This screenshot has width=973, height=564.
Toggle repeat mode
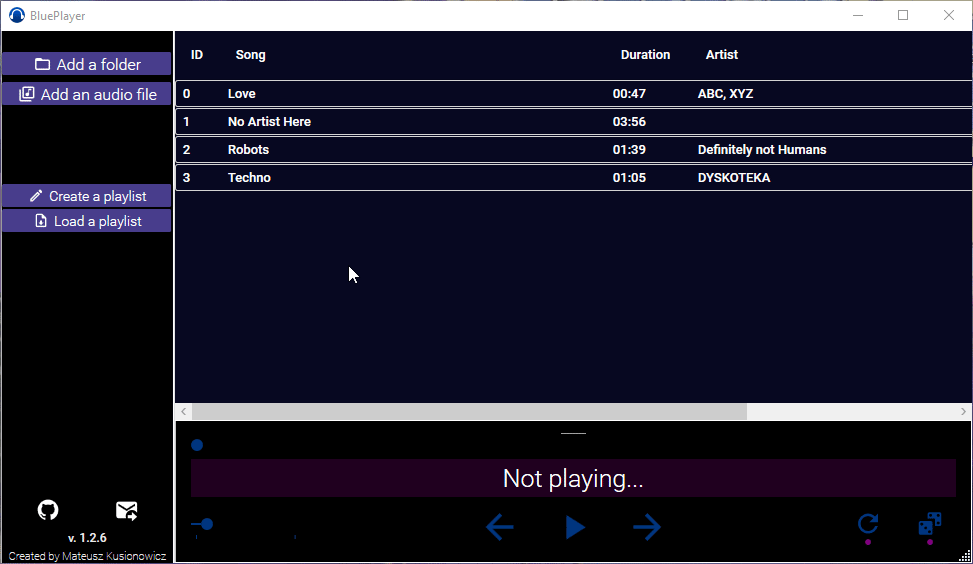coord(868,524)
